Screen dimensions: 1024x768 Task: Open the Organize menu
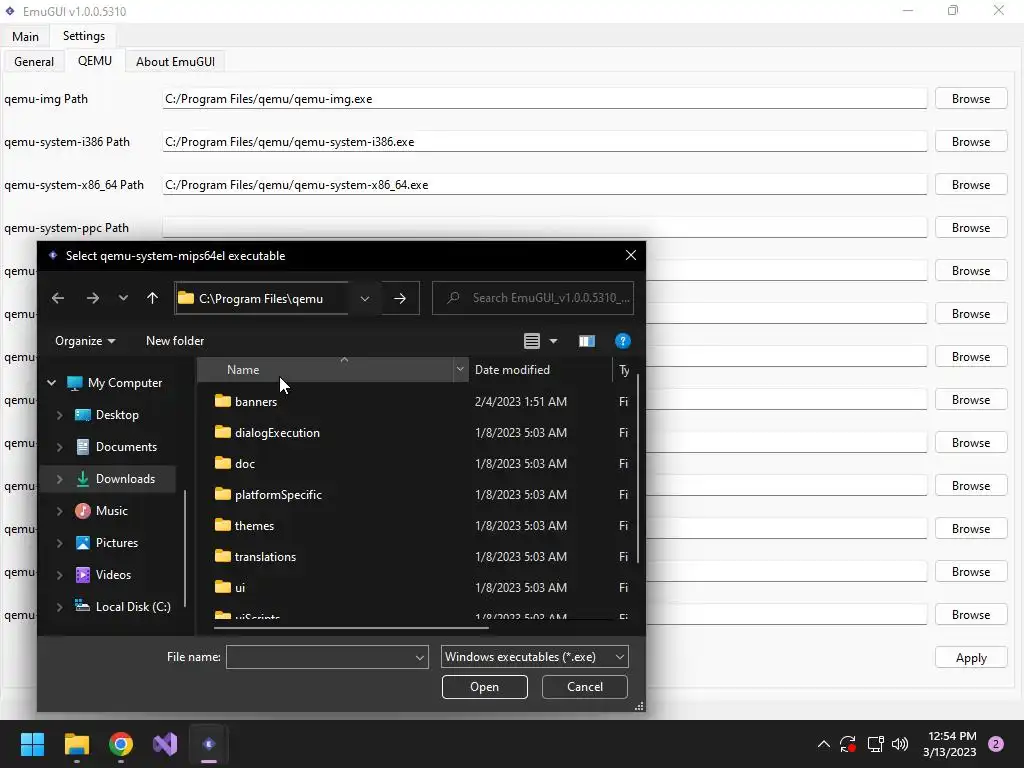[85, 341]
